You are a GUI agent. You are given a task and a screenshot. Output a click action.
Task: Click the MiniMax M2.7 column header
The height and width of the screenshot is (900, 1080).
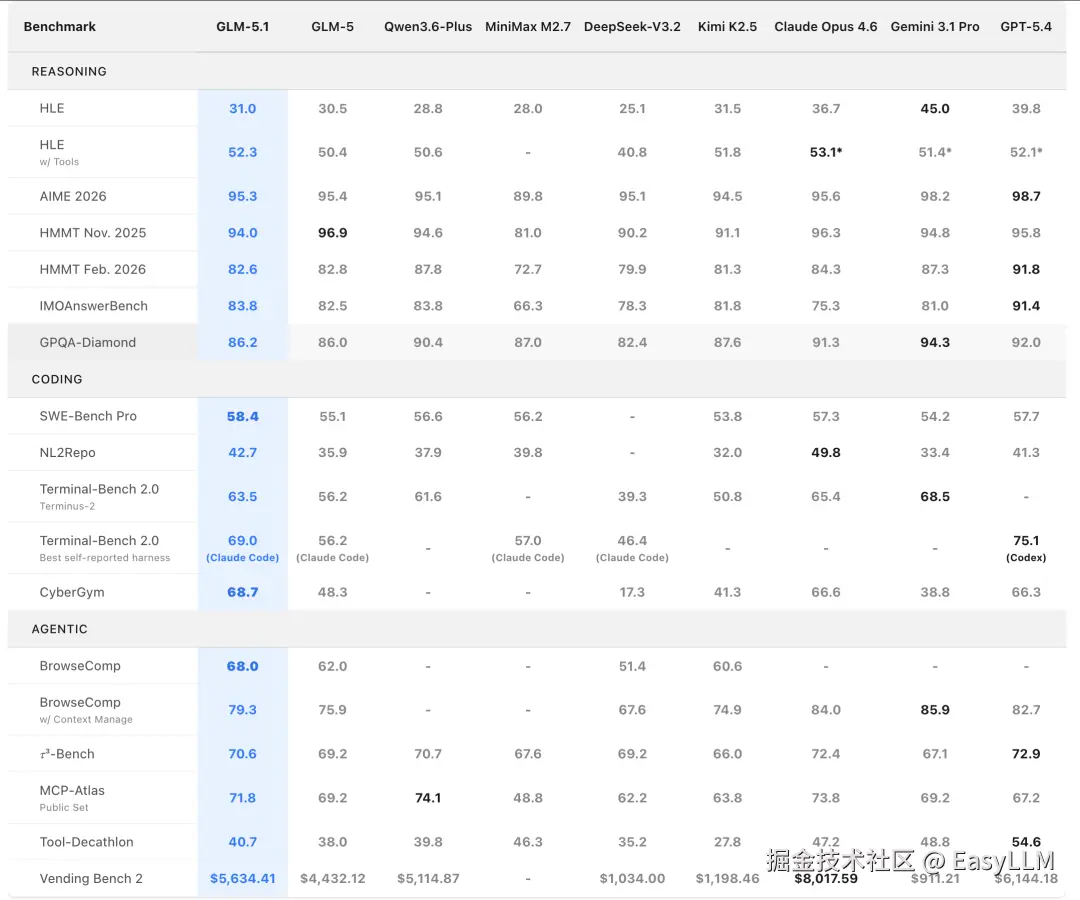[528, 27]
